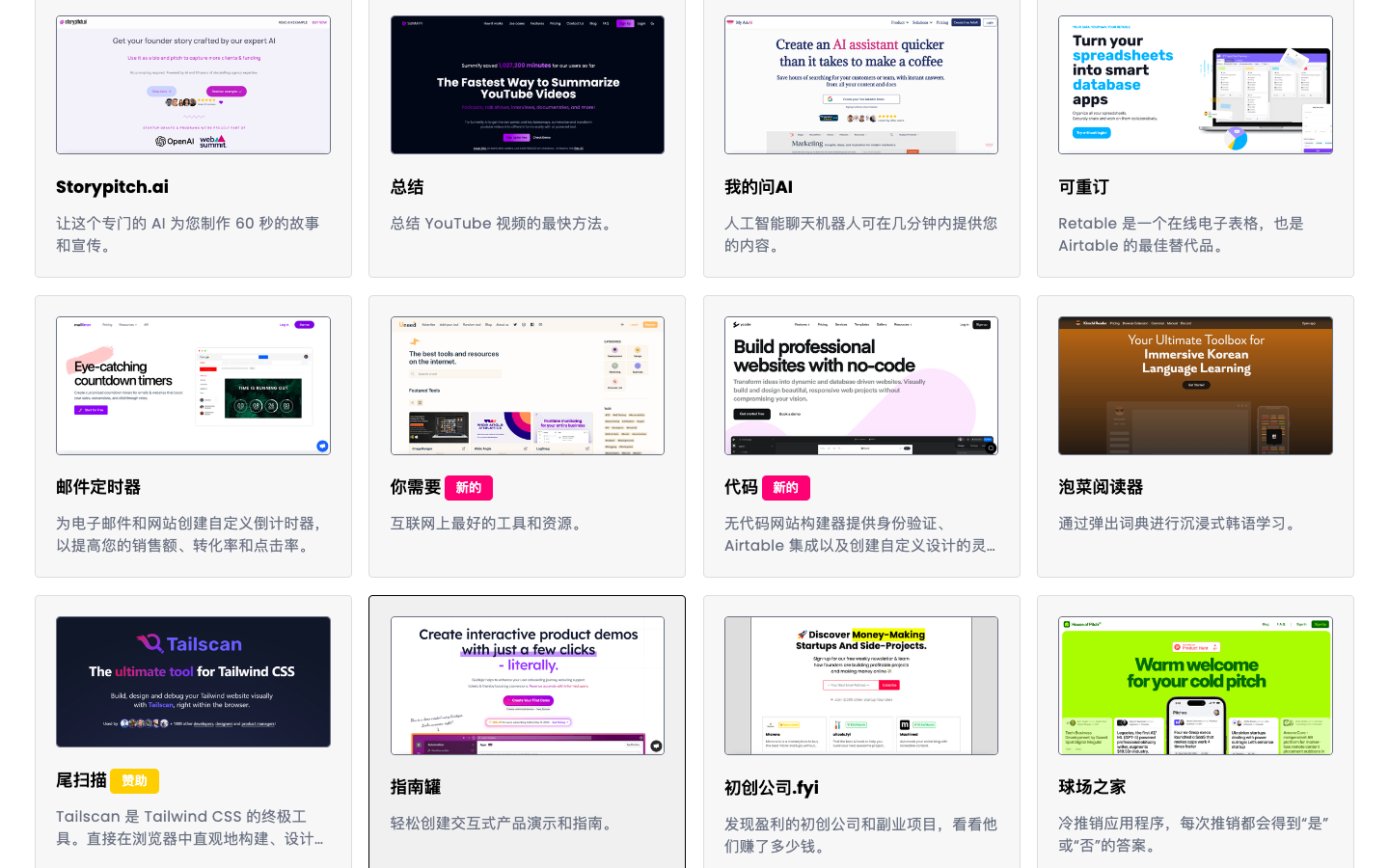Open the Korean language learning thumbnail

(1195, 386)
